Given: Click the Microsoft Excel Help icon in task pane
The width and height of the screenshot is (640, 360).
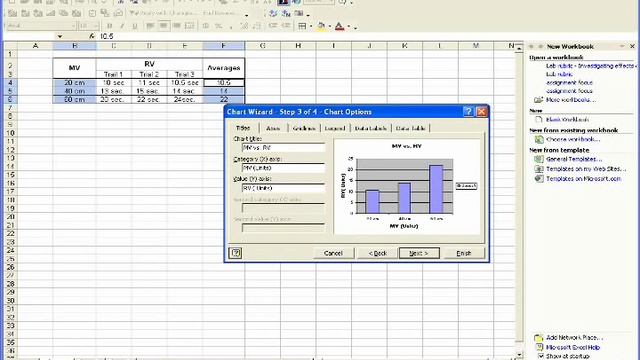Looking at the screenshot, I should pyautogui.click(x=539, y=347).
